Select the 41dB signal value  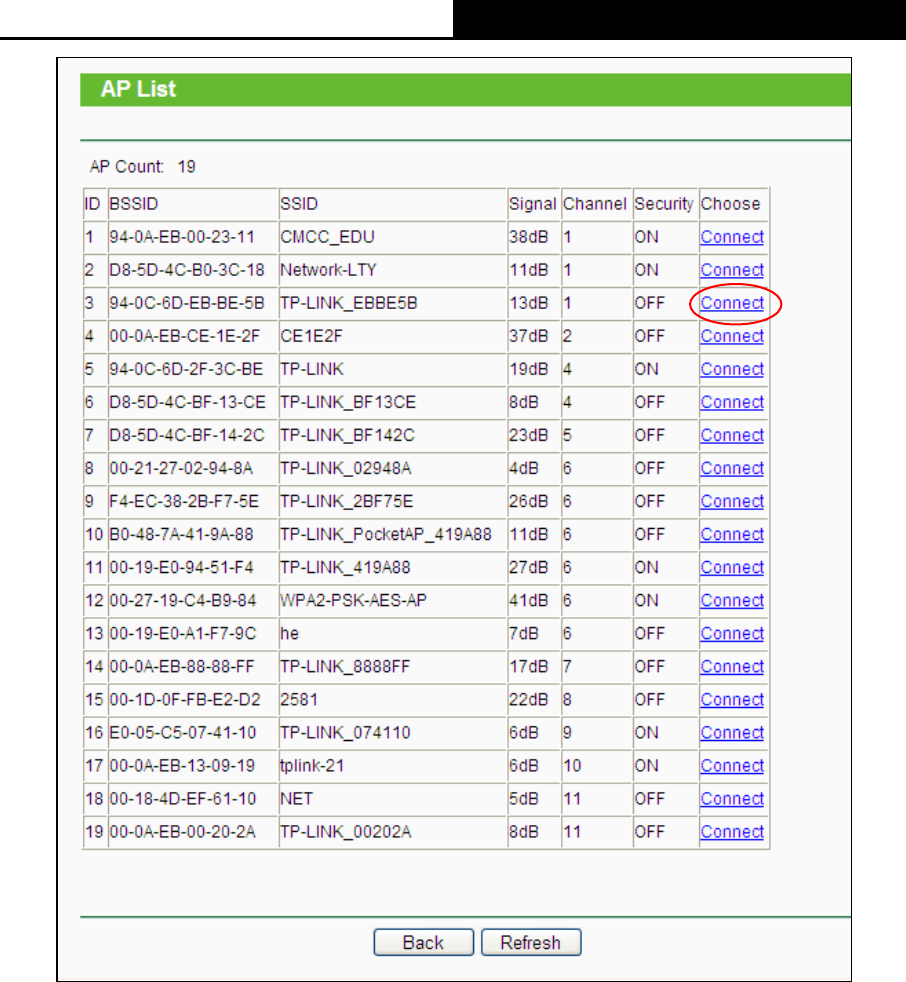click(x=528, y=601)
